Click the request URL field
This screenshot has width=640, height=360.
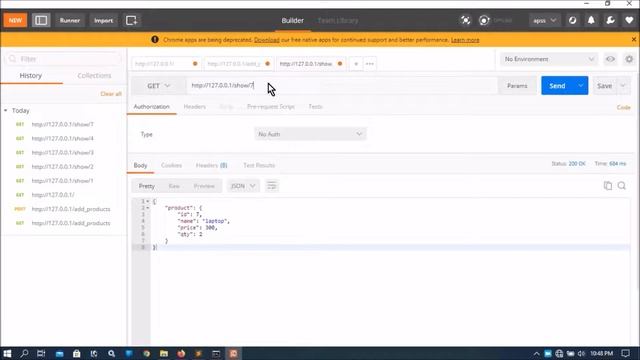tap(342, 85)
